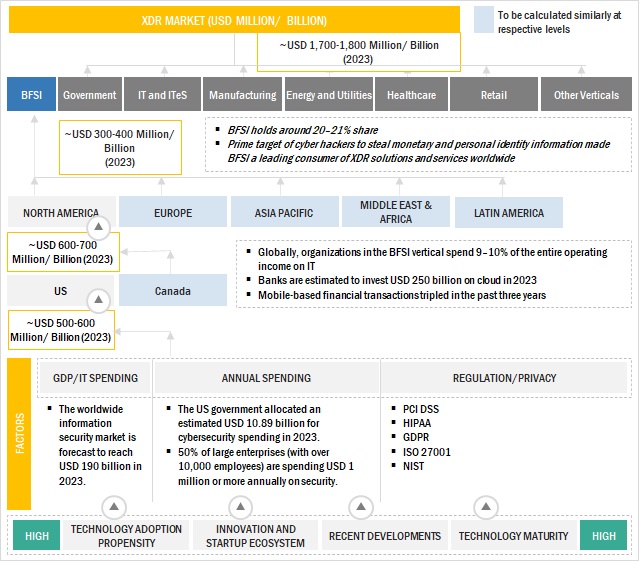Select the Healthcare vertical box

click(x=411, y=95)
